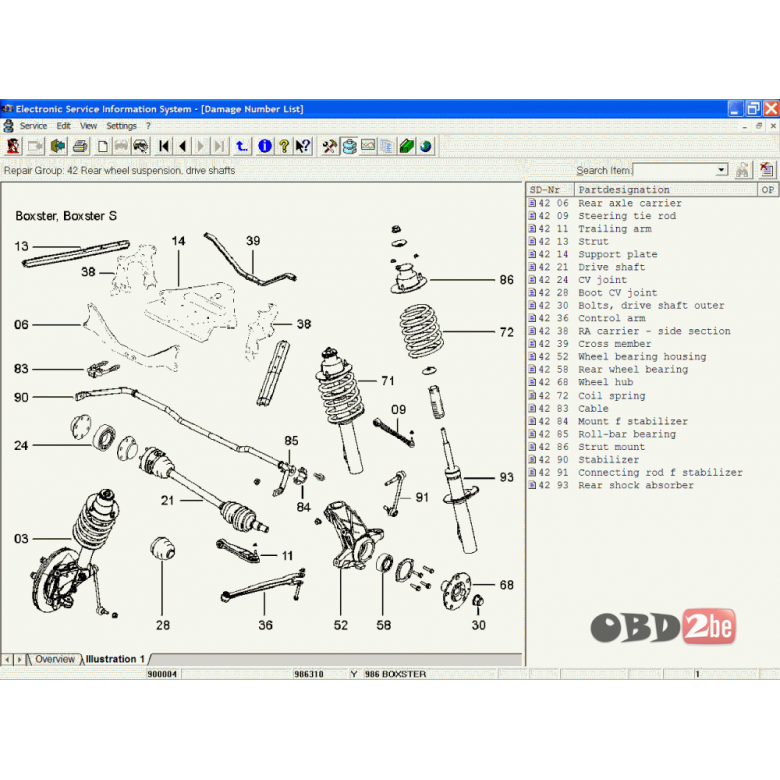Click the greyed page-with-arrow icon

[x=35, y=146]
